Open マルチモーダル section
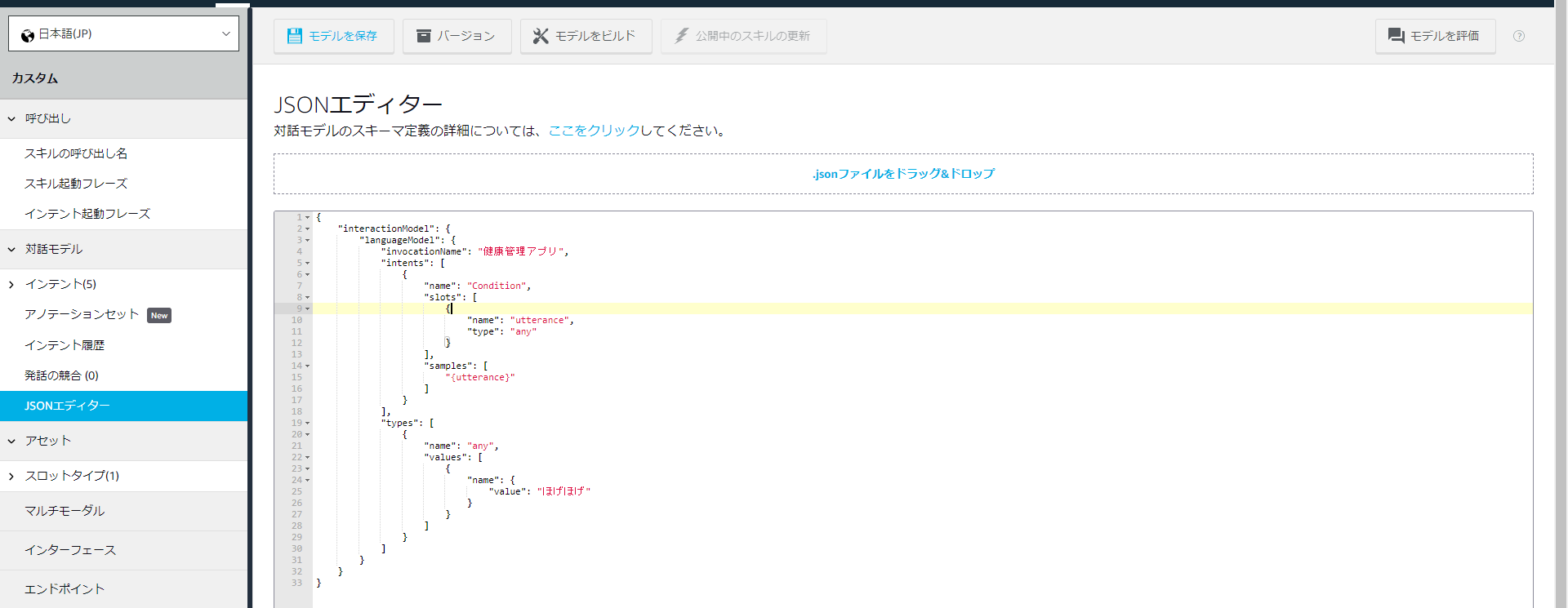 point(123,511)
